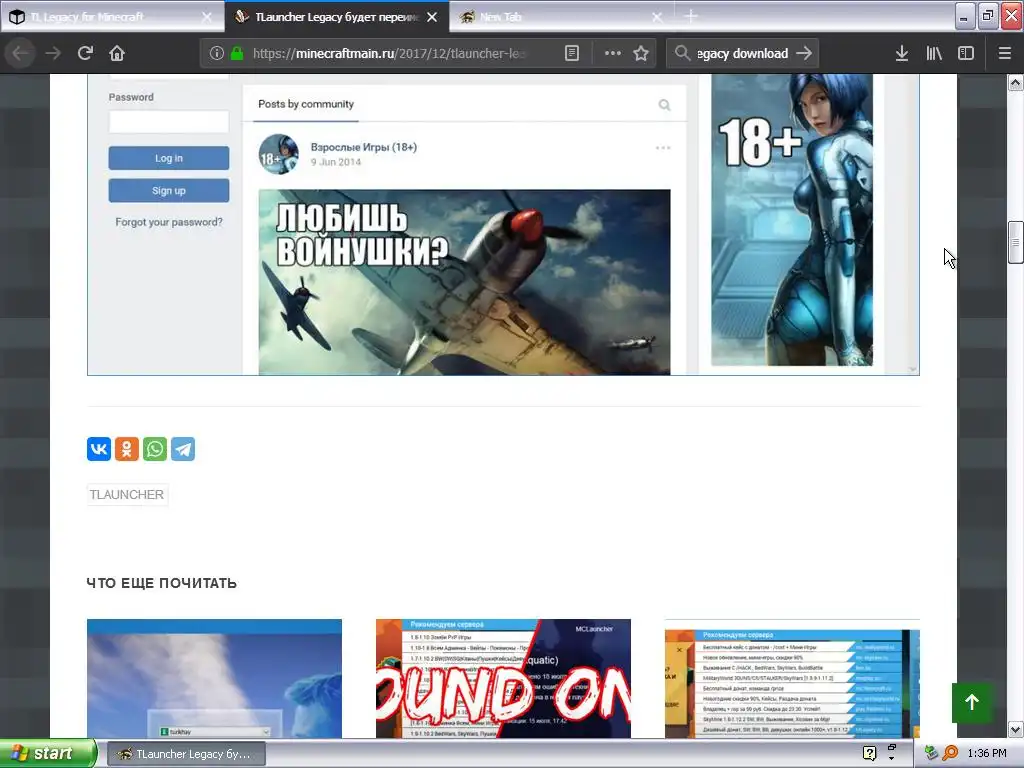Share the post via Telegram
Screen dimensions: 1024x768
183,449
